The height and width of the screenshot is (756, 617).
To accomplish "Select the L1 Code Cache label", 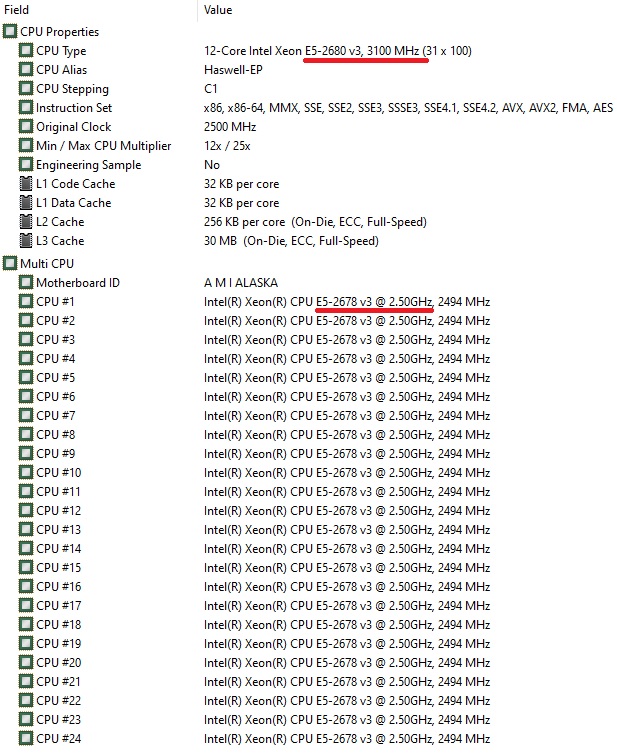I will coord(76,184).
